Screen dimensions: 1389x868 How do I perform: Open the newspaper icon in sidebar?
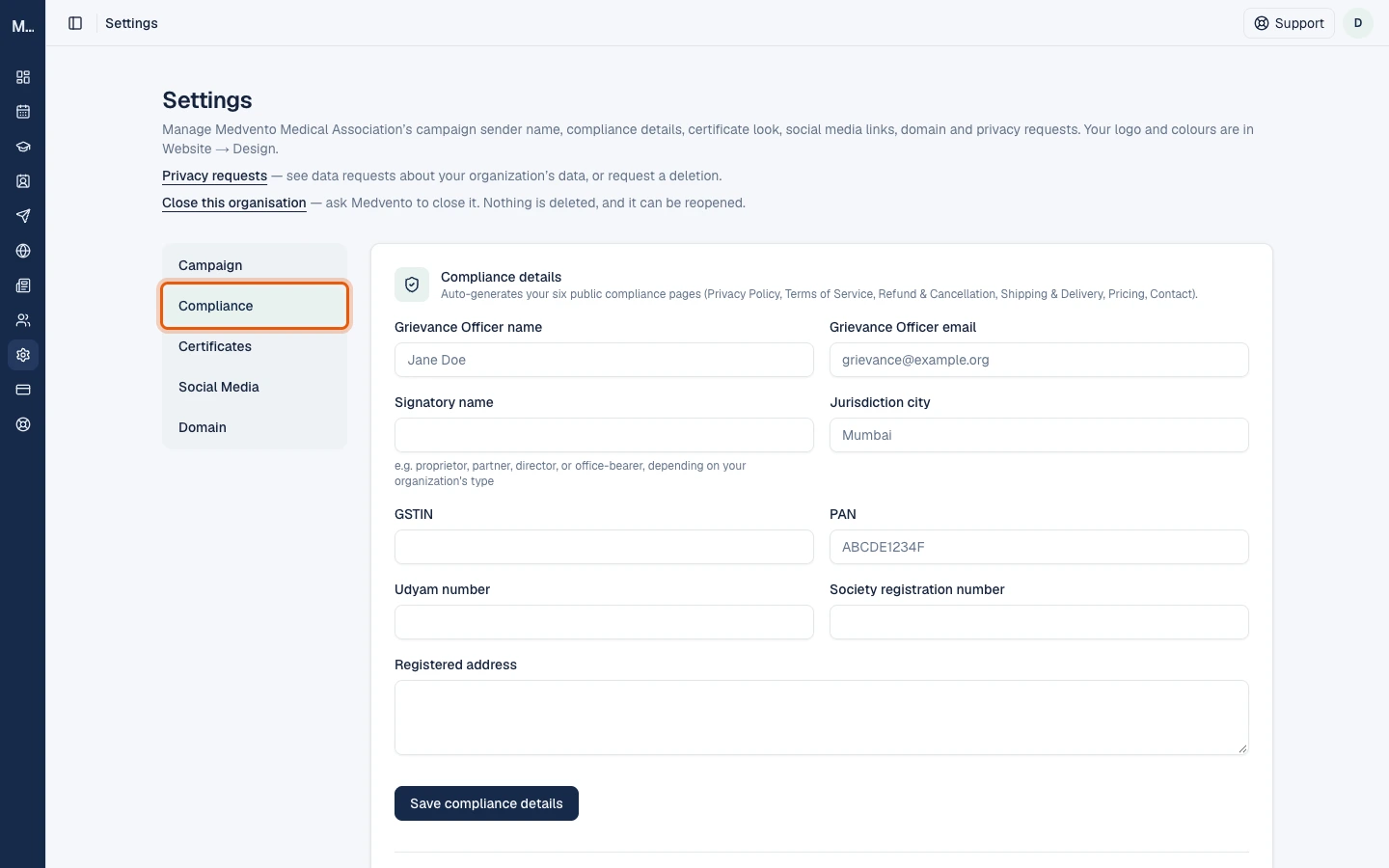pyautogui.click(x=23, y=285)
